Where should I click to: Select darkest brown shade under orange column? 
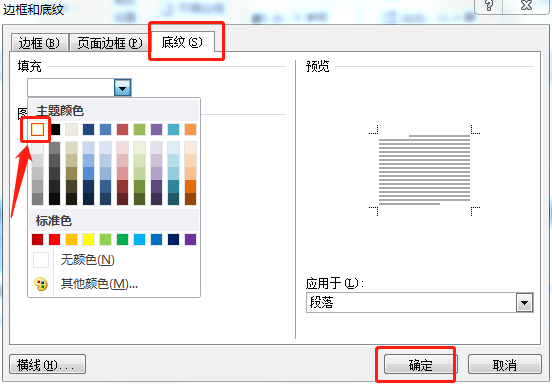click(x=190, y=199)
